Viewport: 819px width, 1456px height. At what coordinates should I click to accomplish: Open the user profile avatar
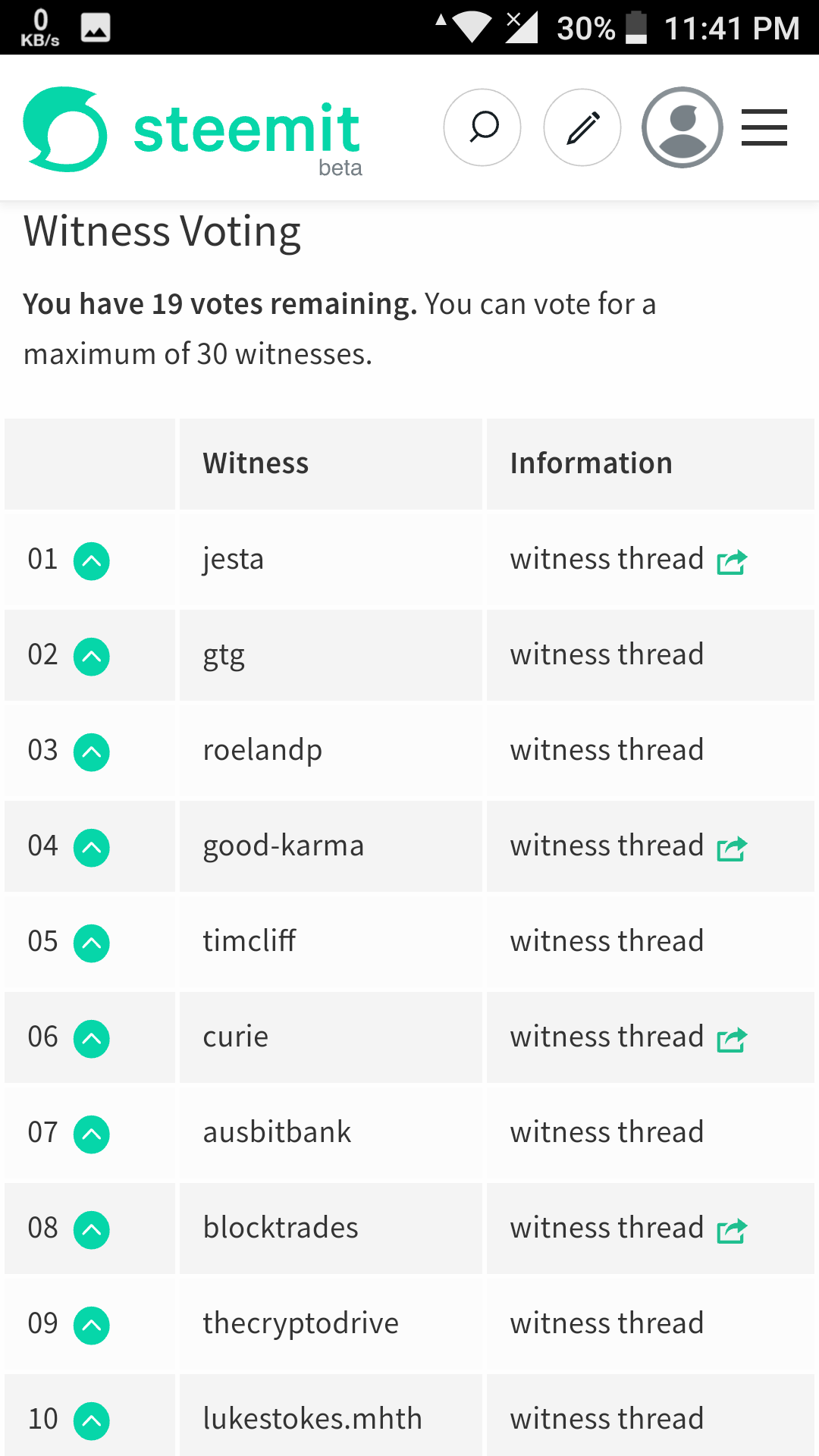tap(682, 127)
